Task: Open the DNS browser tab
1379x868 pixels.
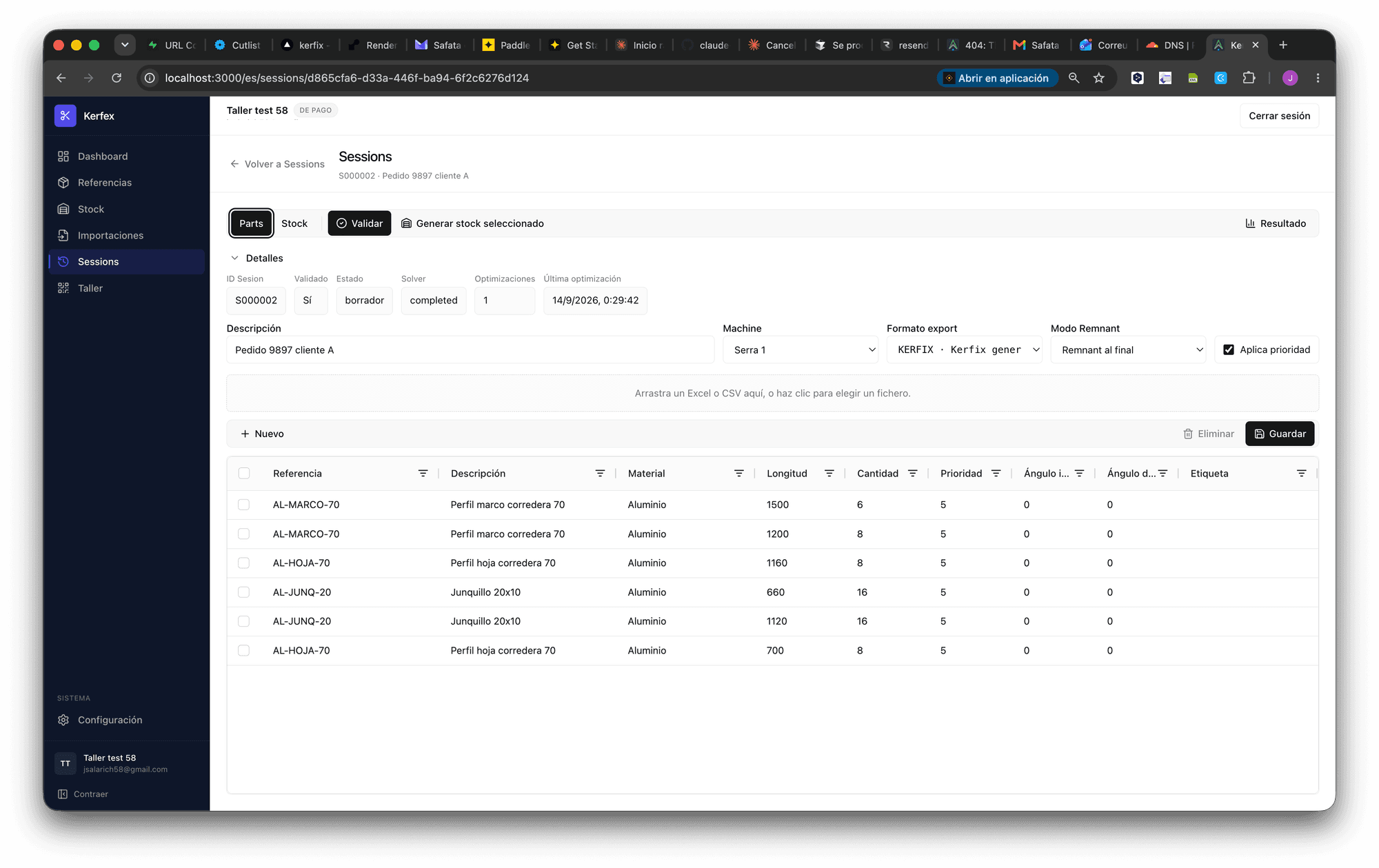Action: 1171,46
